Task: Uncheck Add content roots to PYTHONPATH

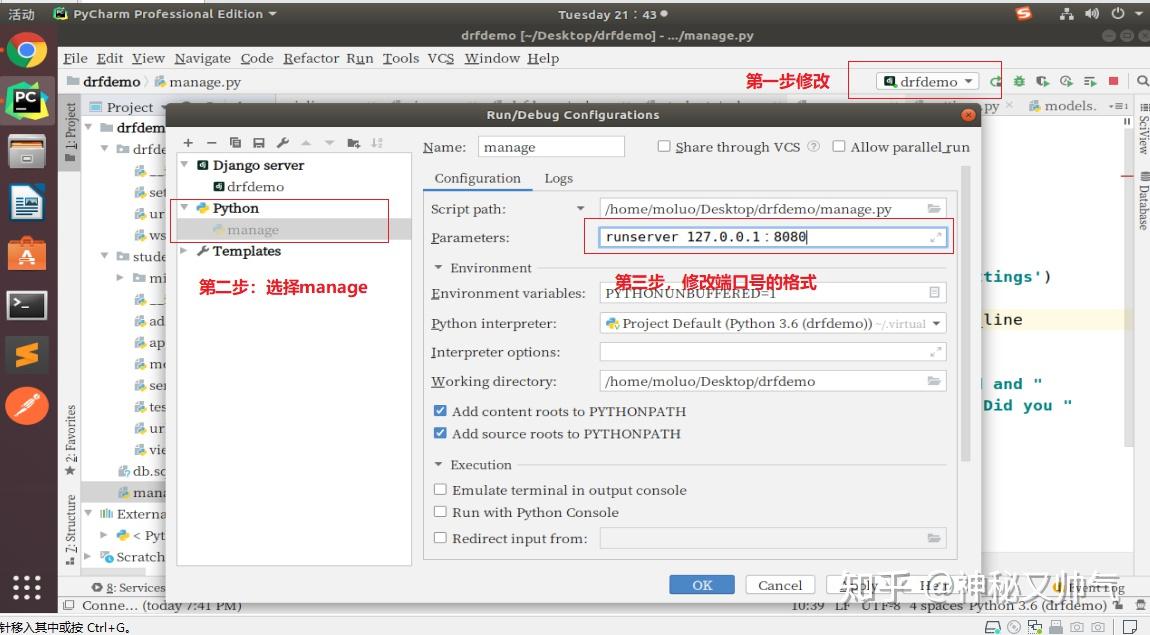Action: coord(440,411)
